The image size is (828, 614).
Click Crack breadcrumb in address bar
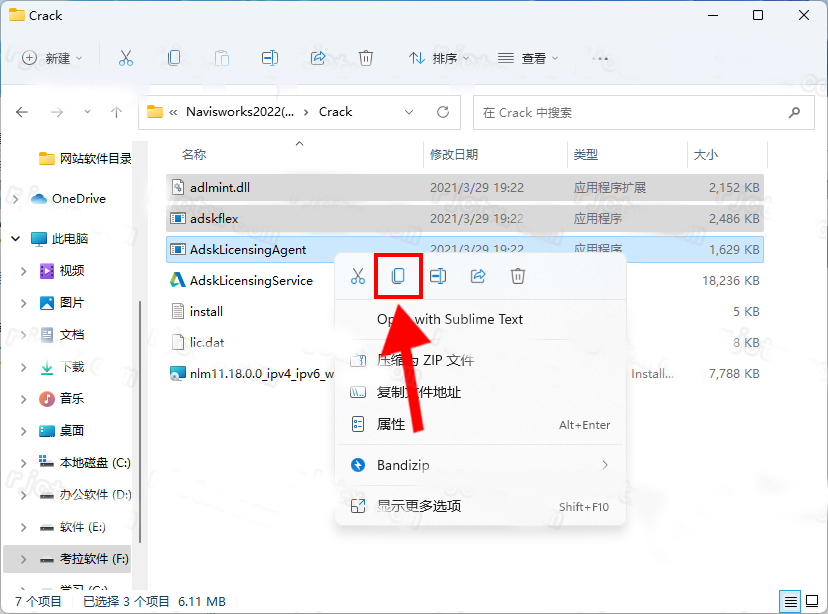pyautogui.click(x=335, y=112)
